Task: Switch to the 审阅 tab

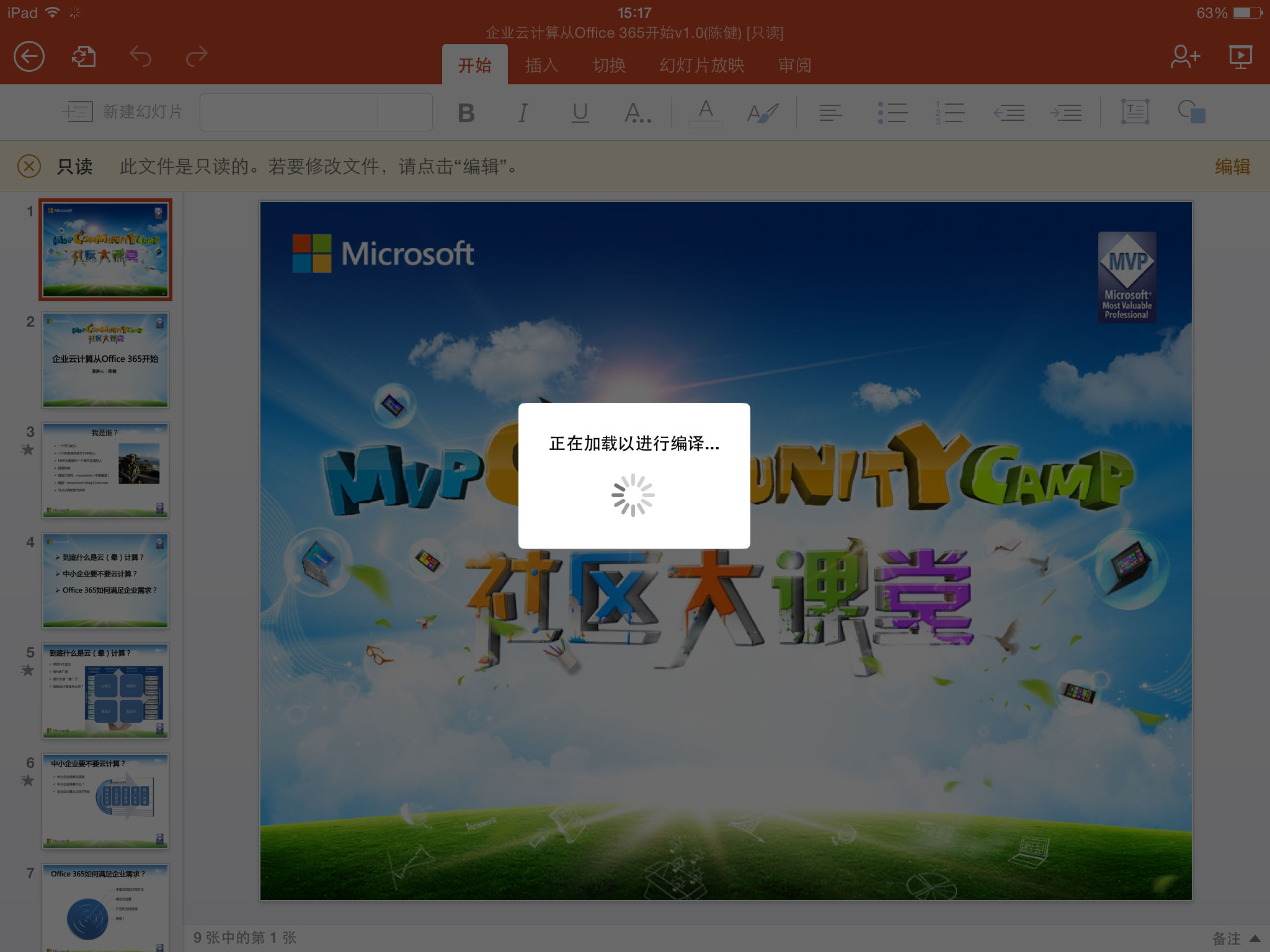Action: click(x=794, y=65)
